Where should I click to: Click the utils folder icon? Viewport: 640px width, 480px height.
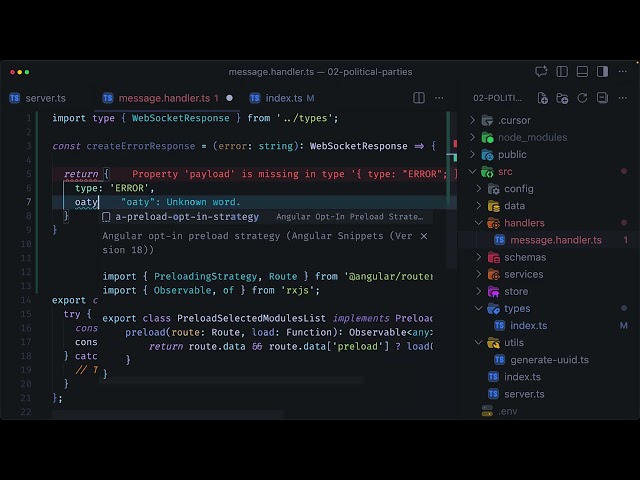(x=493, y=343)
